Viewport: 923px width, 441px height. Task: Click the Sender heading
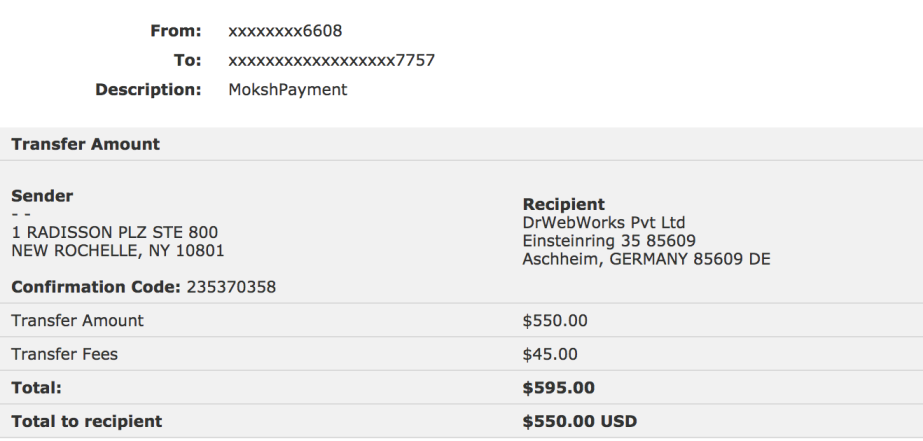(x=42, y=196)
